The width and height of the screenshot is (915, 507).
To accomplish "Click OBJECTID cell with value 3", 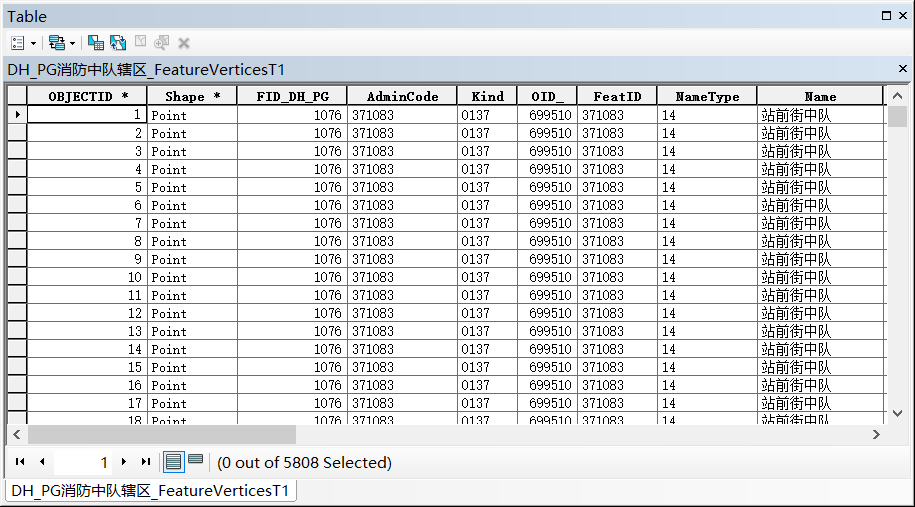I will tap(87, 151).
